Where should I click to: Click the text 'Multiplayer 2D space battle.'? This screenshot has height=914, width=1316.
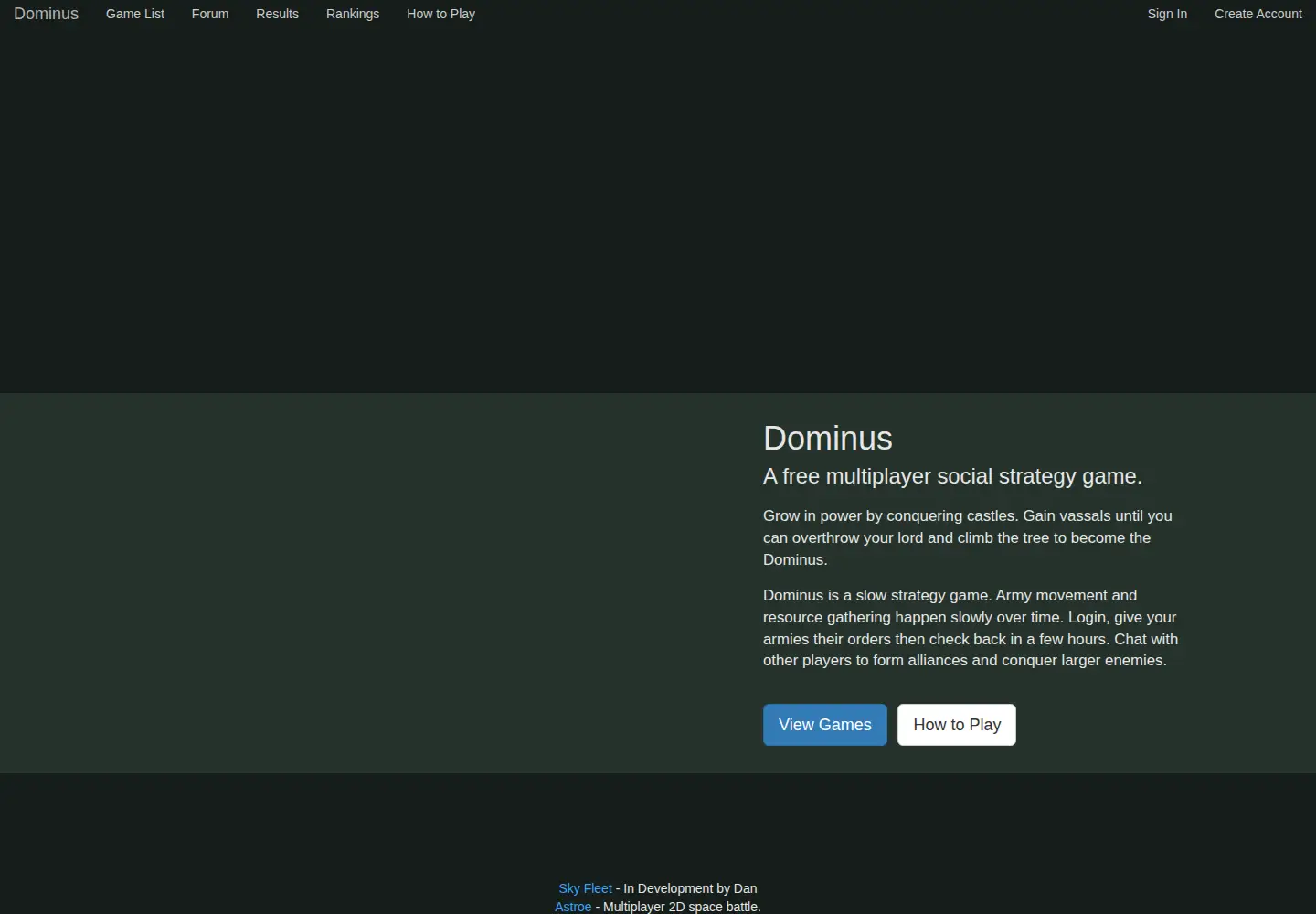click(682, 907)
